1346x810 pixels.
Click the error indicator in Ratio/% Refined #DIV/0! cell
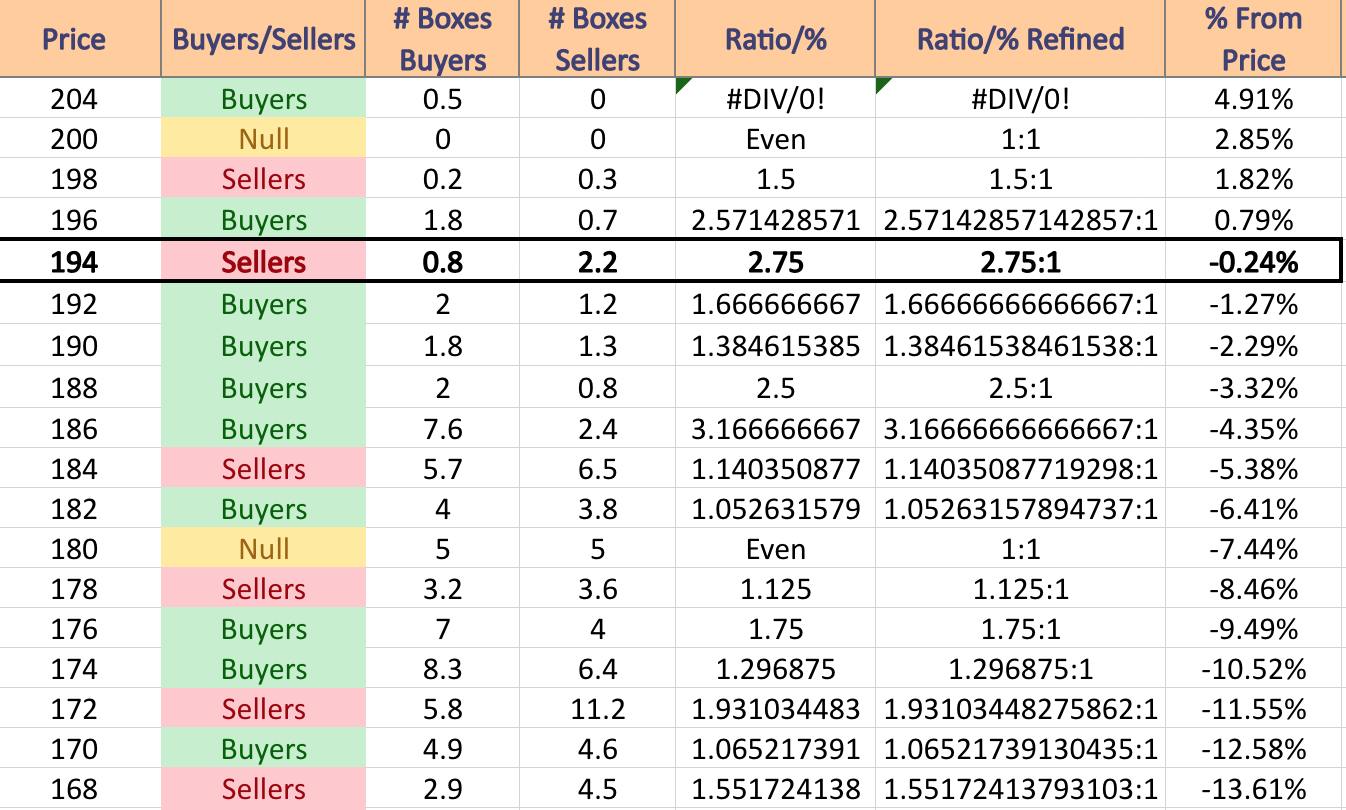pyautogui.click(x=883, y=87)
